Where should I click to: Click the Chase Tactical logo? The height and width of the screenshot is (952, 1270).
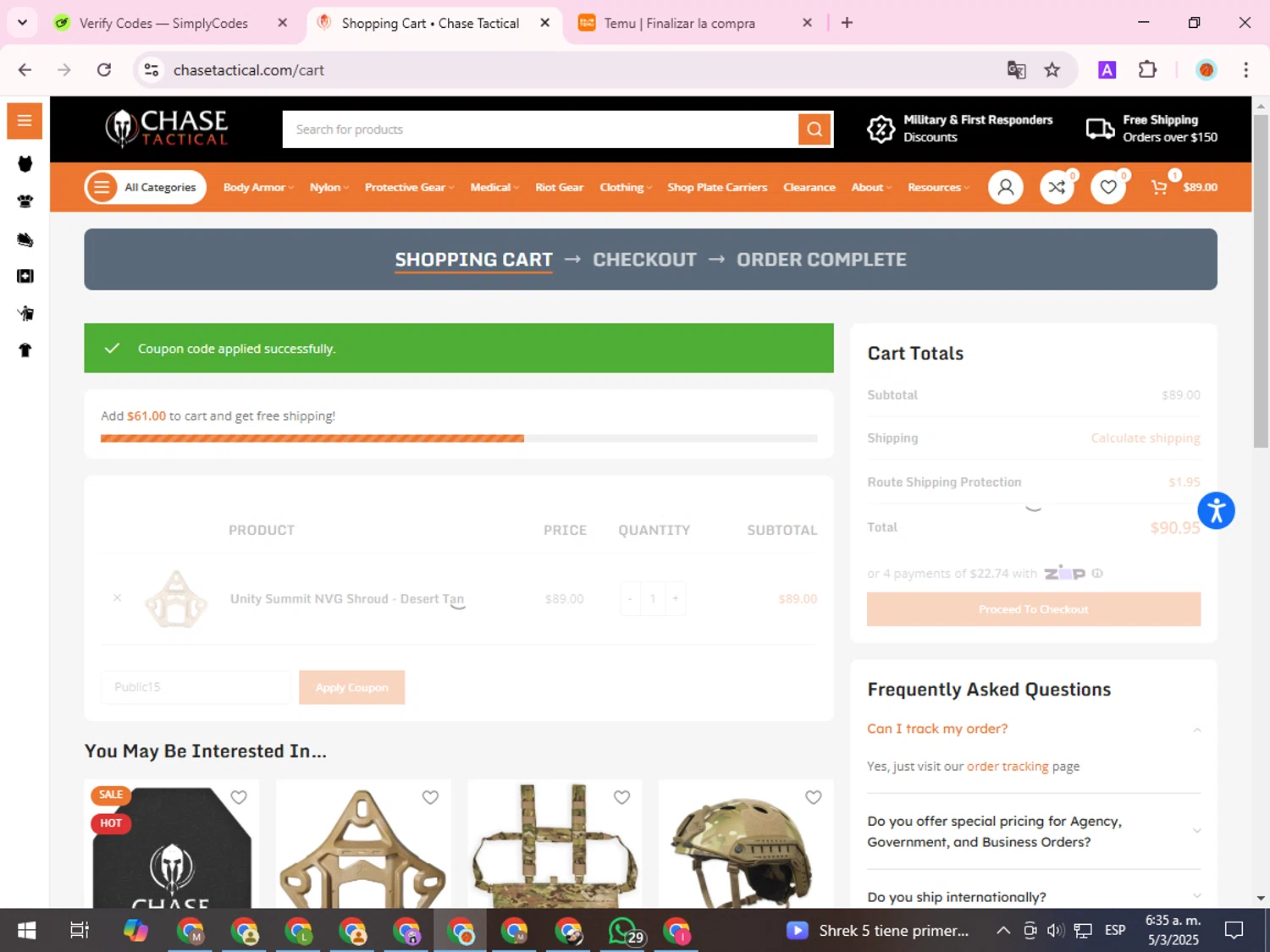tap(167, 129)
